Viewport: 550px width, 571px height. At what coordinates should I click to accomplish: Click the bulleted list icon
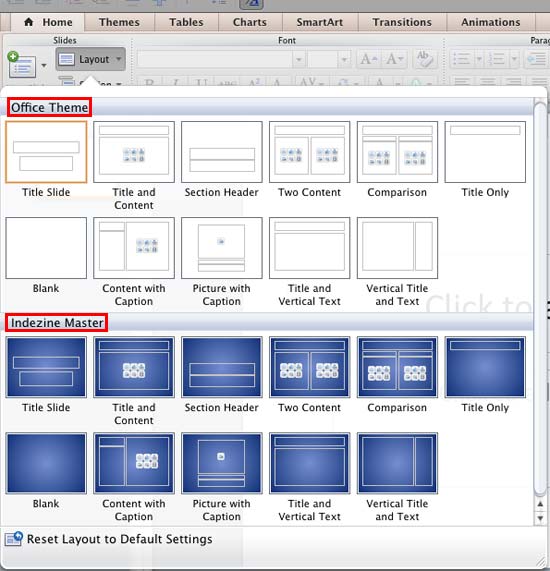pos(461,59)
